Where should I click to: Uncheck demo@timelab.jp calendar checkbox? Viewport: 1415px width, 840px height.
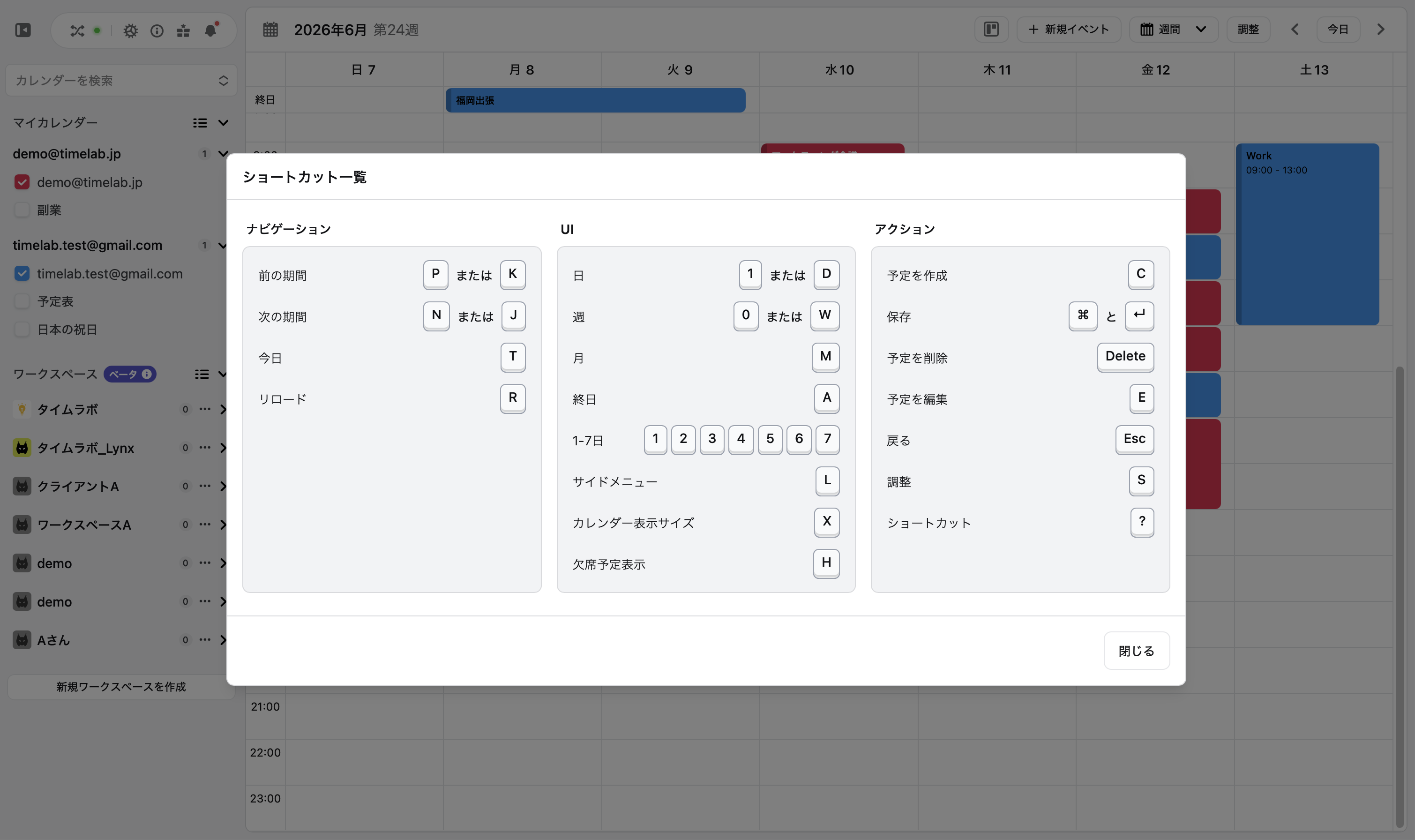[x=22, y=182]
